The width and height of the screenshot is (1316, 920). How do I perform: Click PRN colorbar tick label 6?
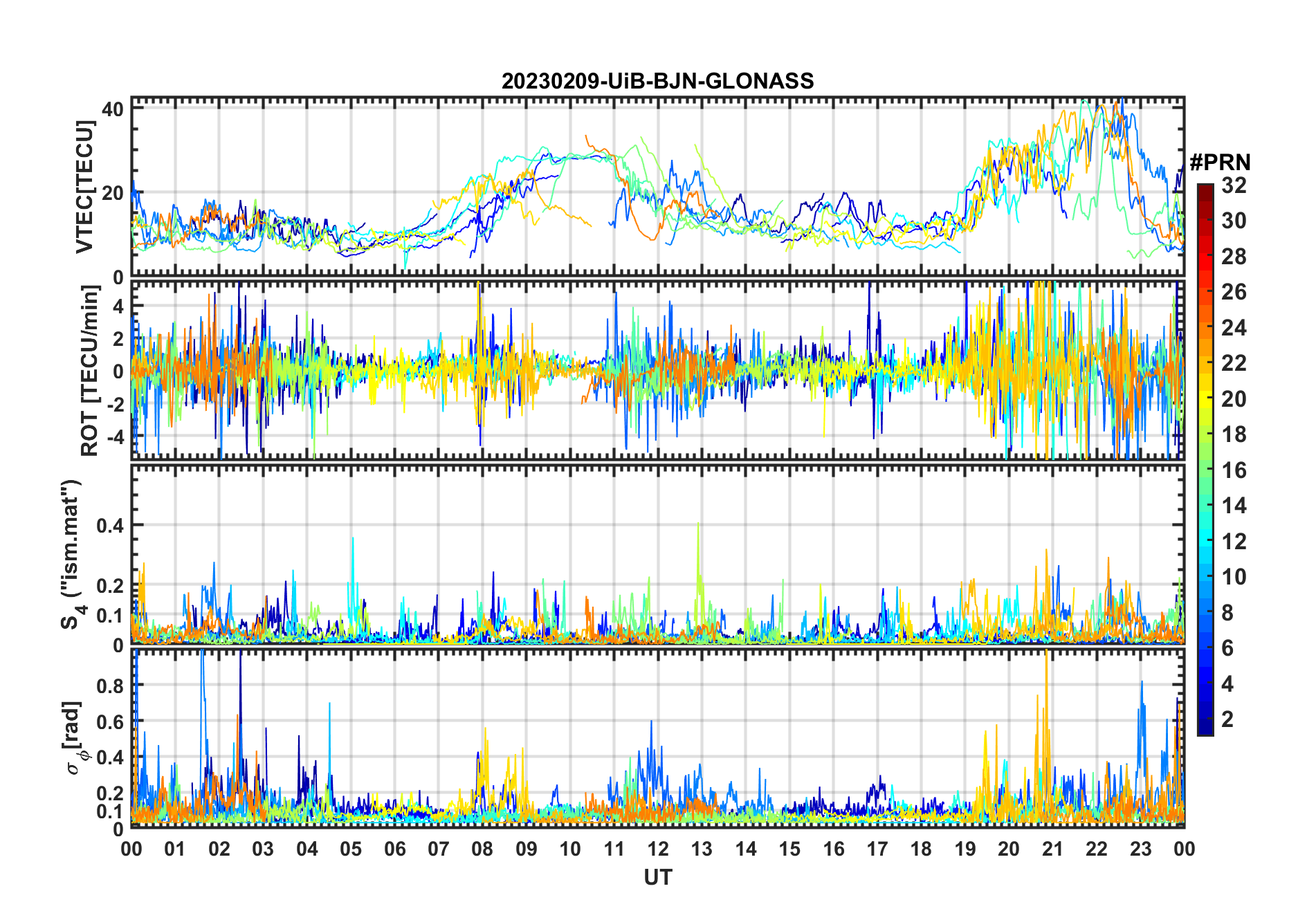(1227, 648)
